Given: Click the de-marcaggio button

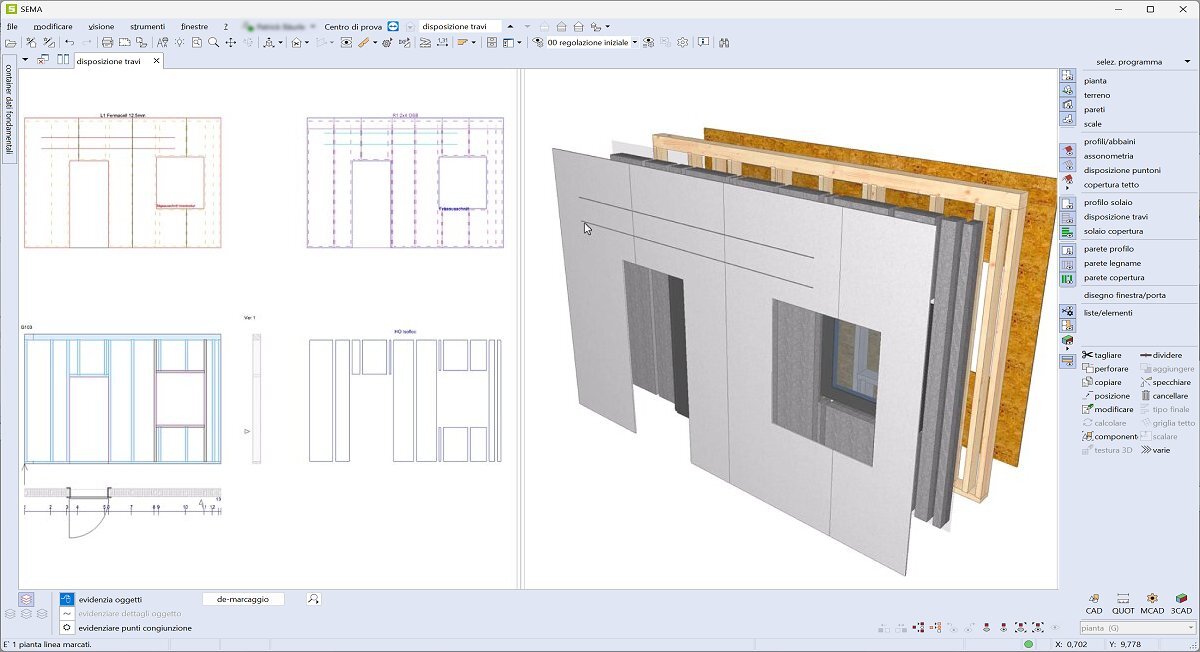Looking at the screenshot, I should click(x=243, y=599).
